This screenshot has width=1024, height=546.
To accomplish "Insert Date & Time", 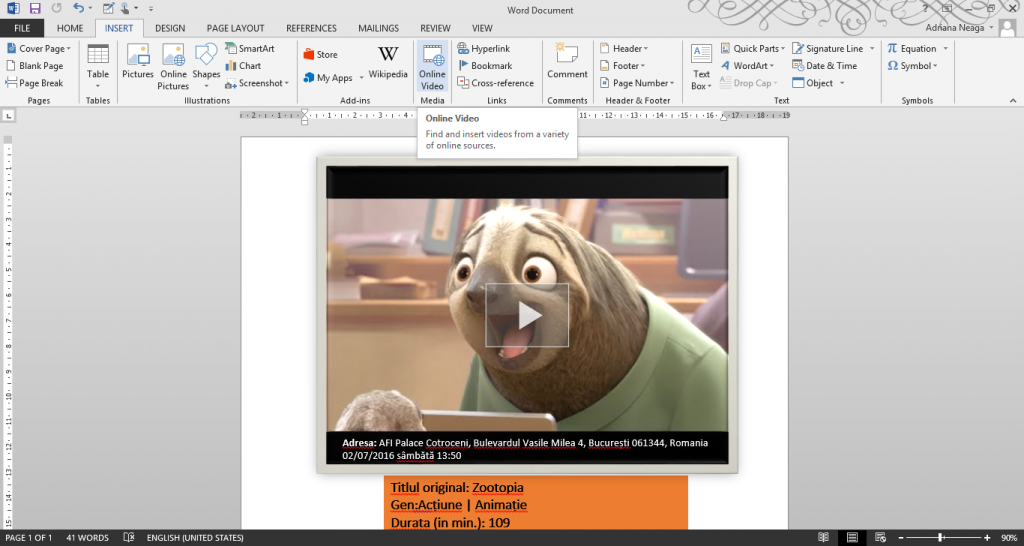I will coord(824,66).
